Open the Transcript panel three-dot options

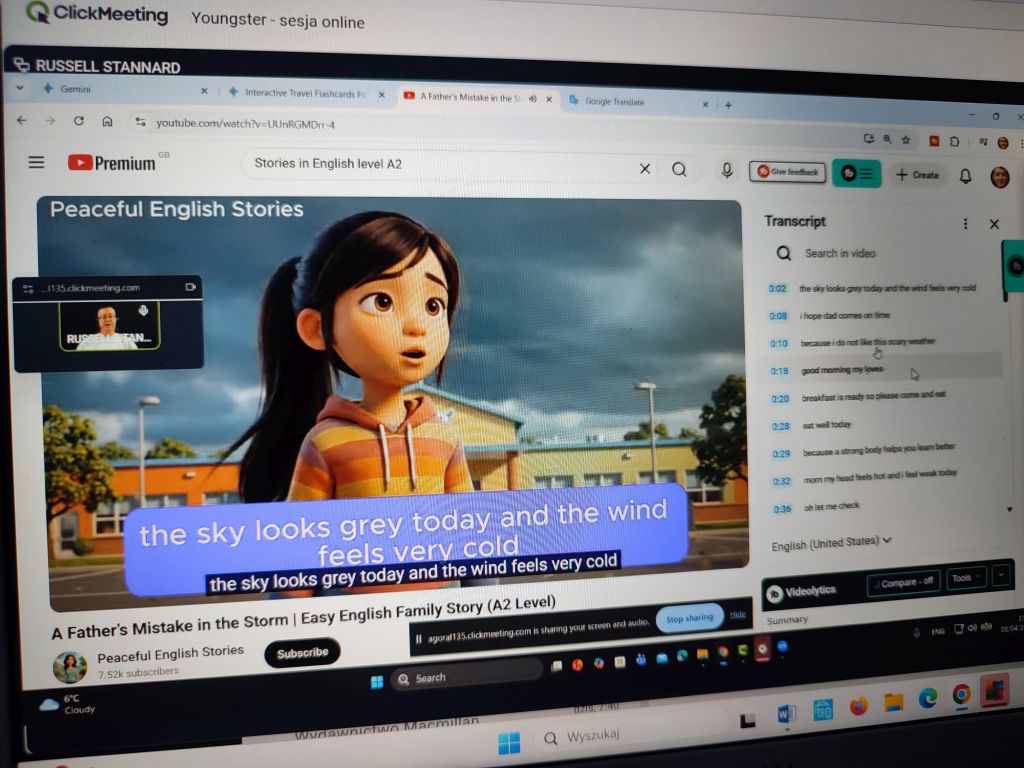tap(965, 224)
